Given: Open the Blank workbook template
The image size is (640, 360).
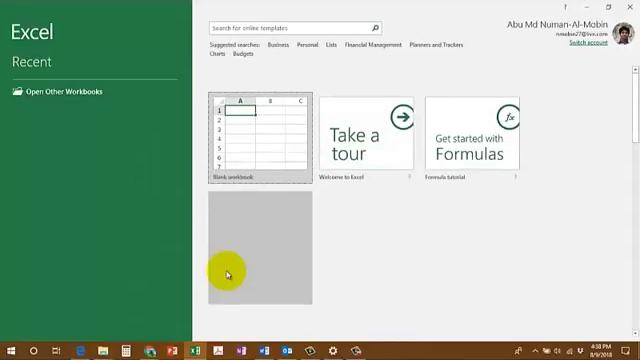Looking at the screenshot, I should pyautogui.click(x=260, y=138).
